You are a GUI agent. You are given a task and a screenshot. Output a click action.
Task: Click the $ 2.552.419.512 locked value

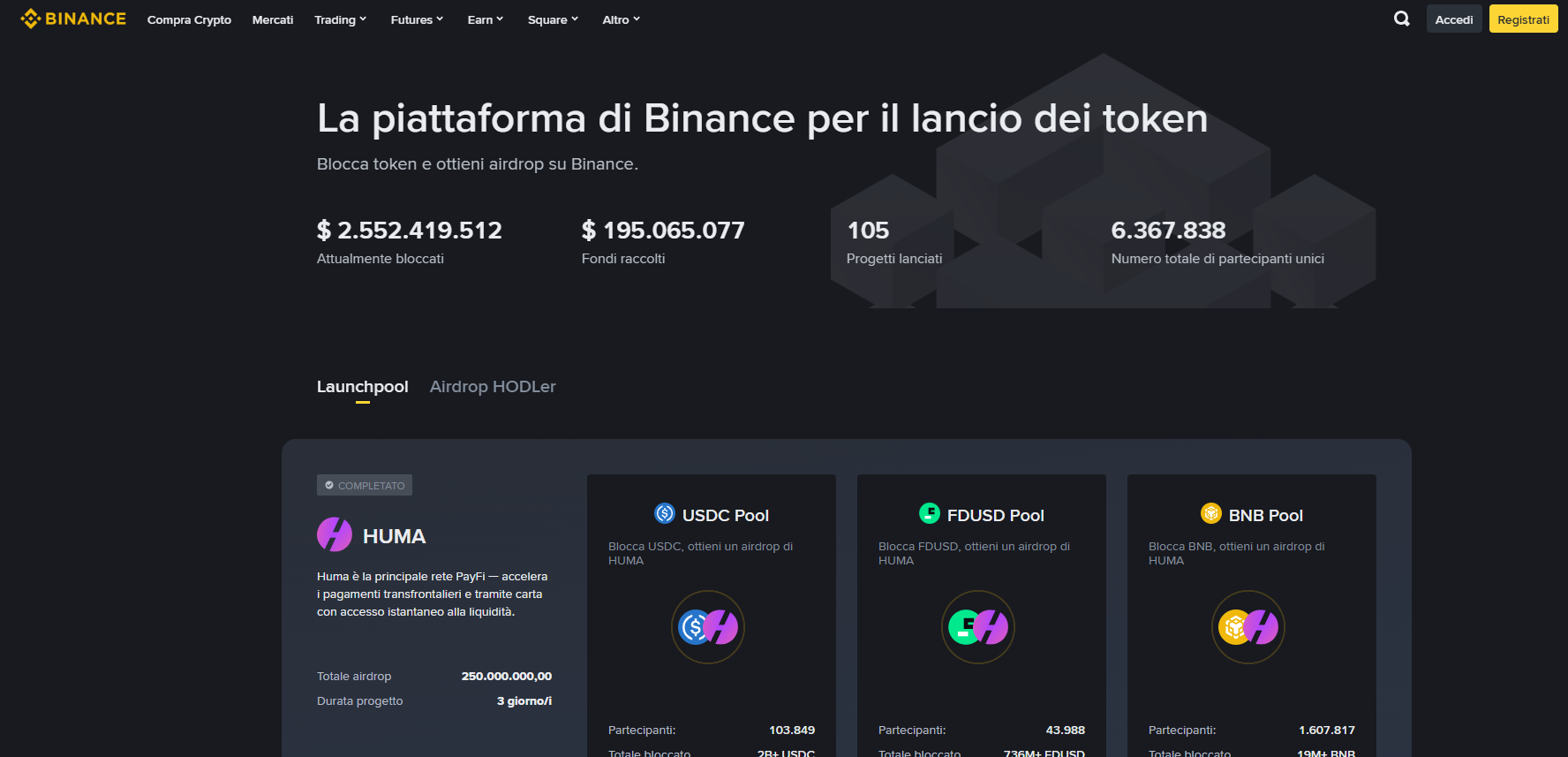point(410,231)
